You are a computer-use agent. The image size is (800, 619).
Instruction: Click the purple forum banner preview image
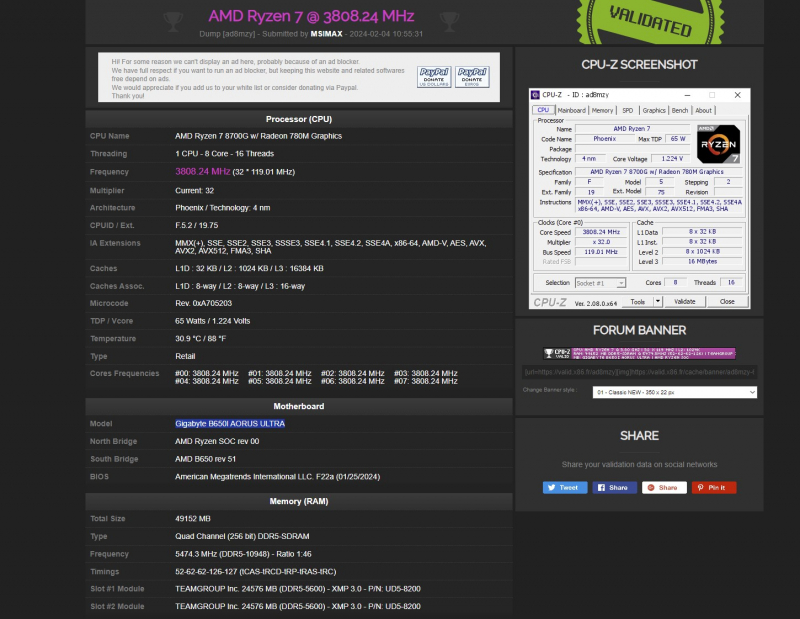(639, 353)
